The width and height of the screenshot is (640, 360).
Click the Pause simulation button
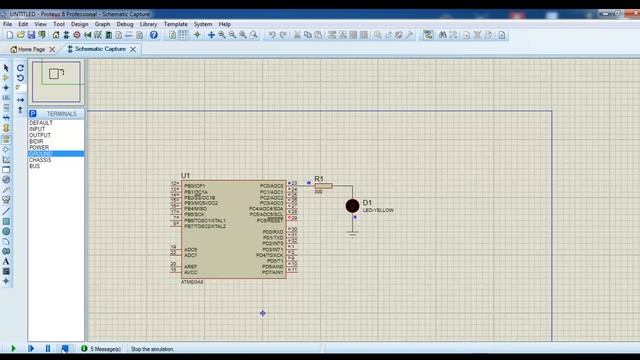point(48,349)
